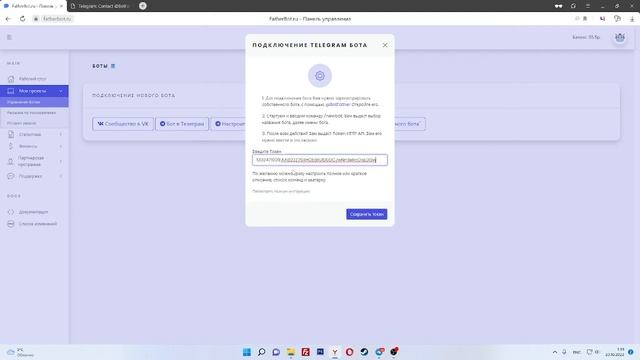Click the Статистика document icon

point(11,134)
